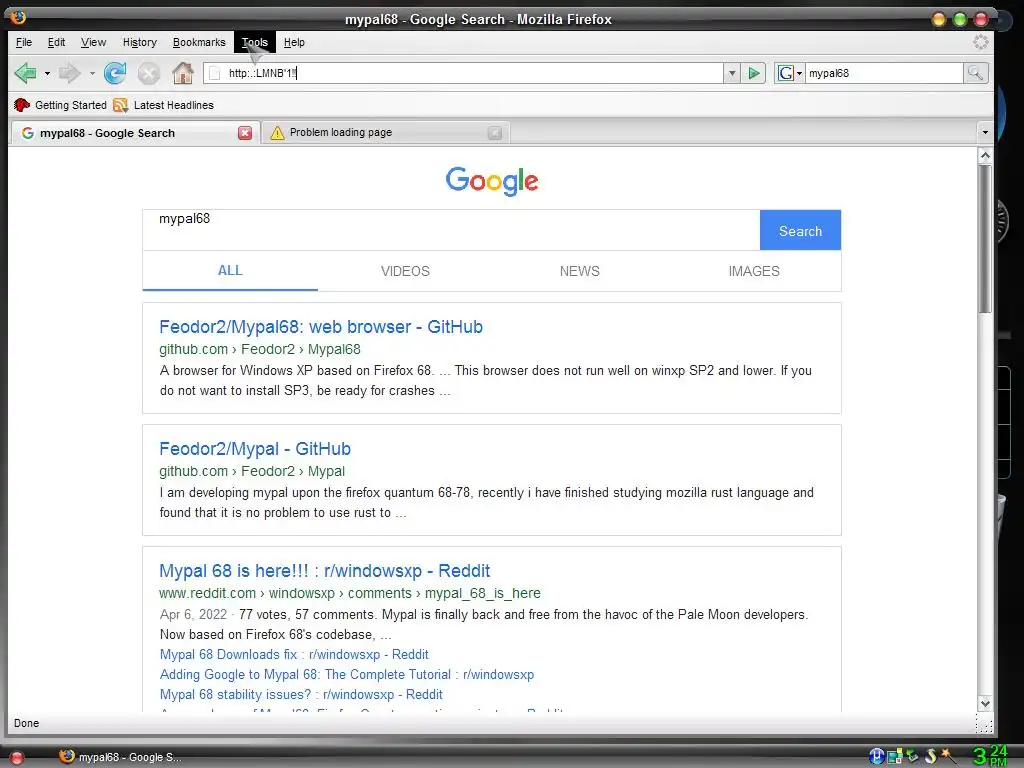The width and height of the screenshot is (1024, 768).
Task: Open Adding Google to Mypal 68 tutorial link
Action: 347,675
